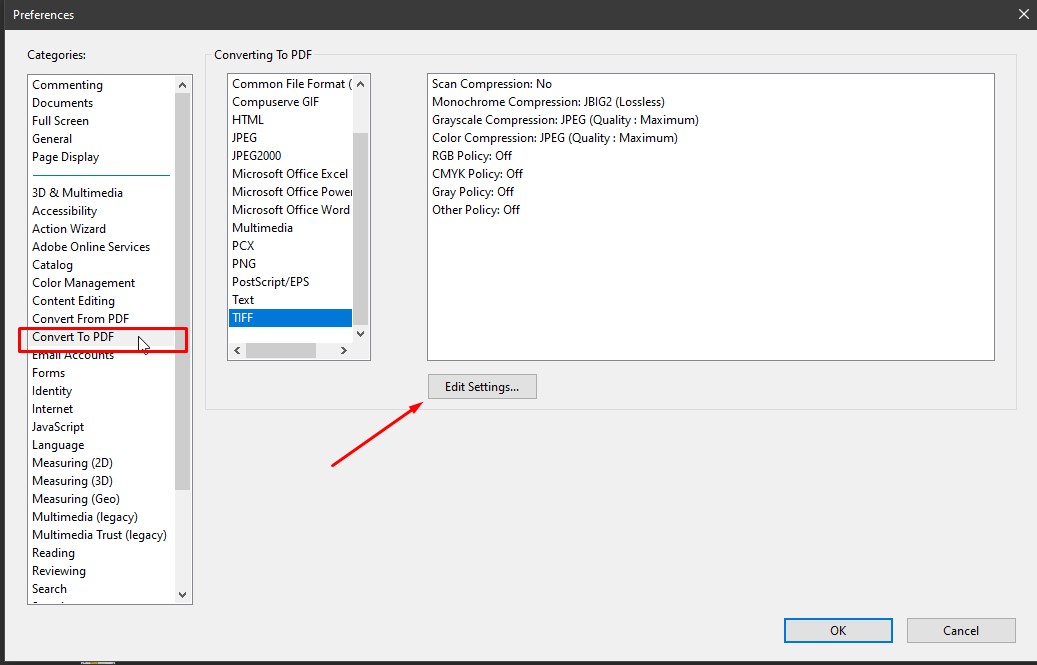Select Action Wizard category

click(69, 229)
